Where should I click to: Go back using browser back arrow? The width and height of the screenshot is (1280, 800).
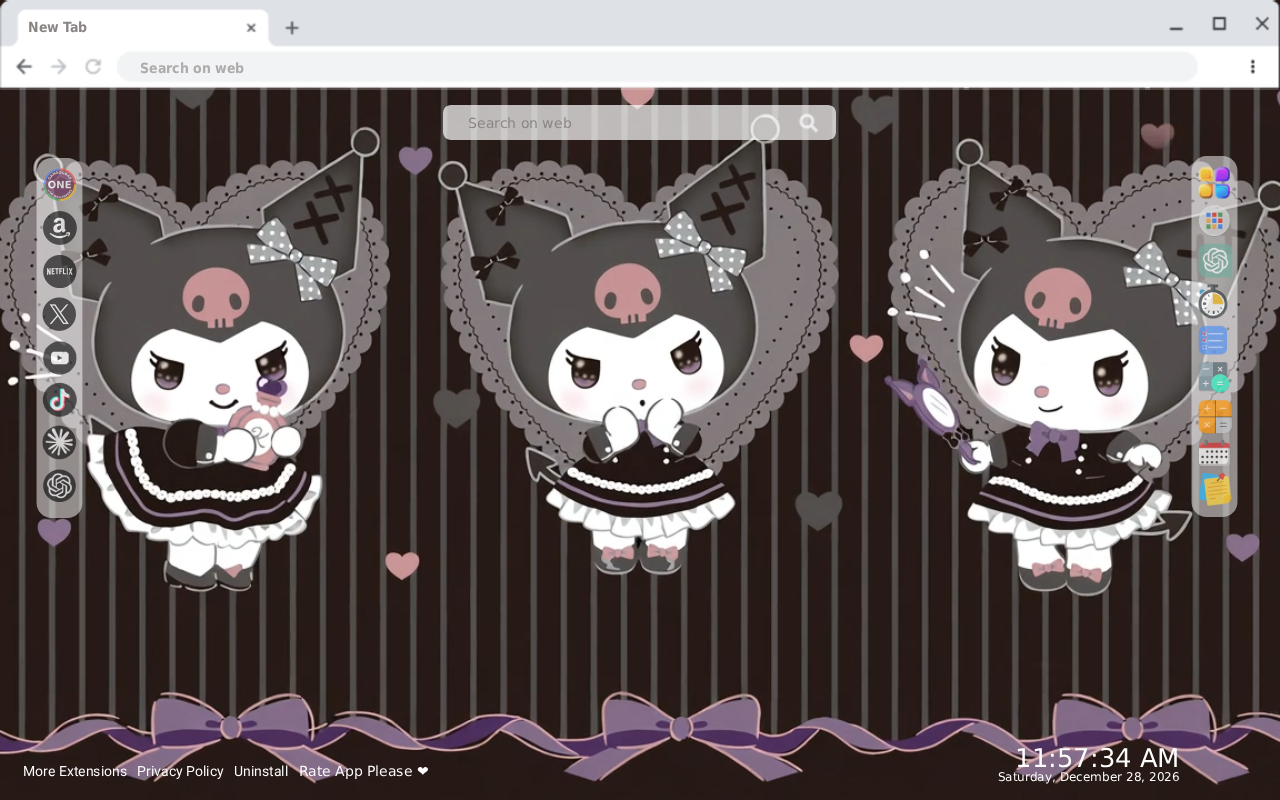[x=24, y=67]
